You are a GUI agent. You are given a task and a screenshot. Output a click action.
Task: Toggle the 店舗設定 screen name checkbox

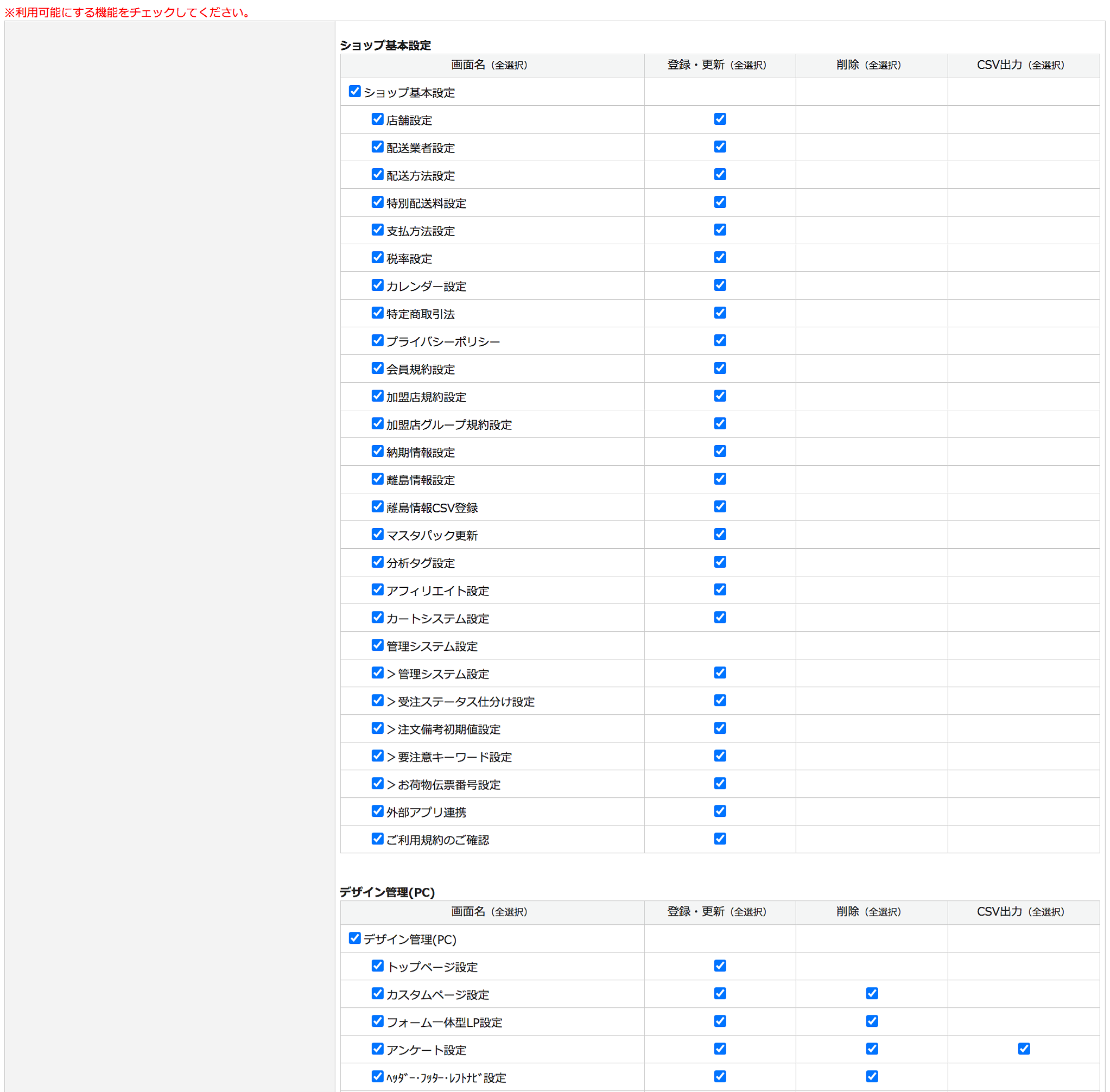[377, 119]
